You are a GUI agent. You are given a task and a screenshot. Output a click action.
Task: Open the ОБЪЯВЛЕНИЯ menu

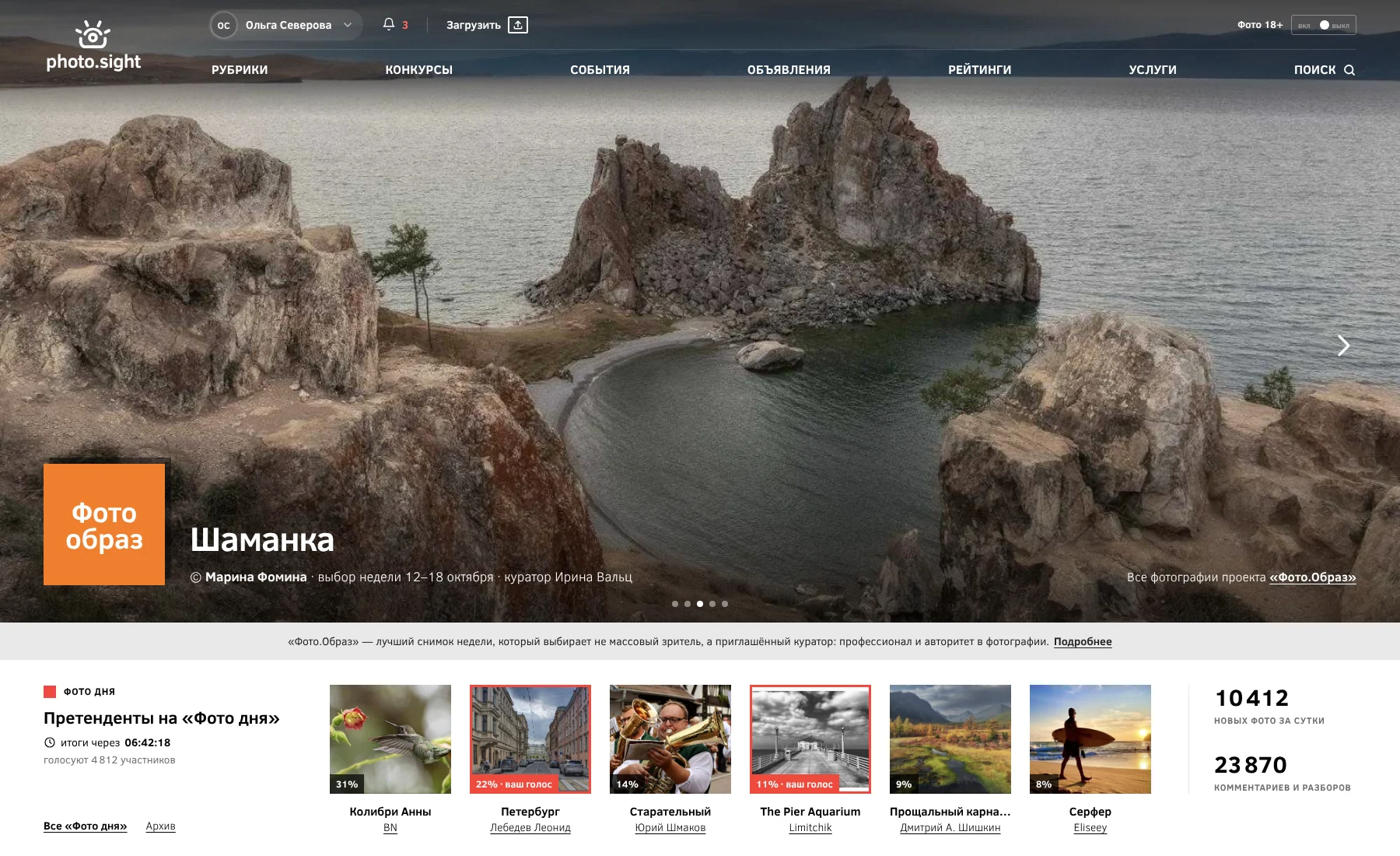(789, 70)
